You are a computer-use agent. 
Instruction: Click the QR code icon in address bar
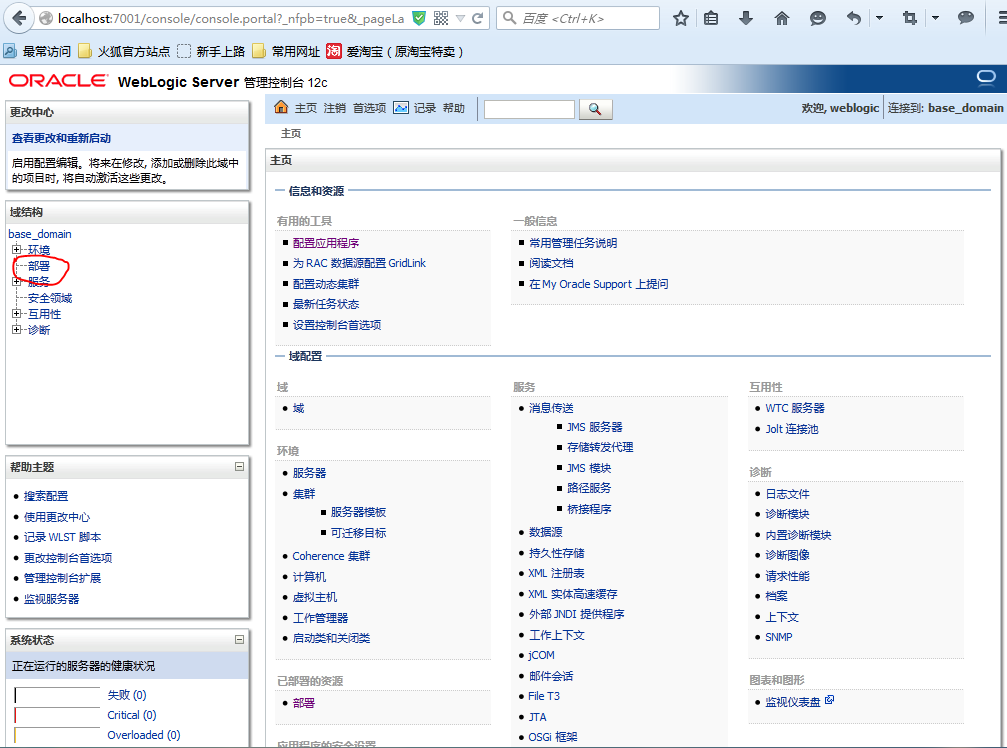[x=441, y=18]
